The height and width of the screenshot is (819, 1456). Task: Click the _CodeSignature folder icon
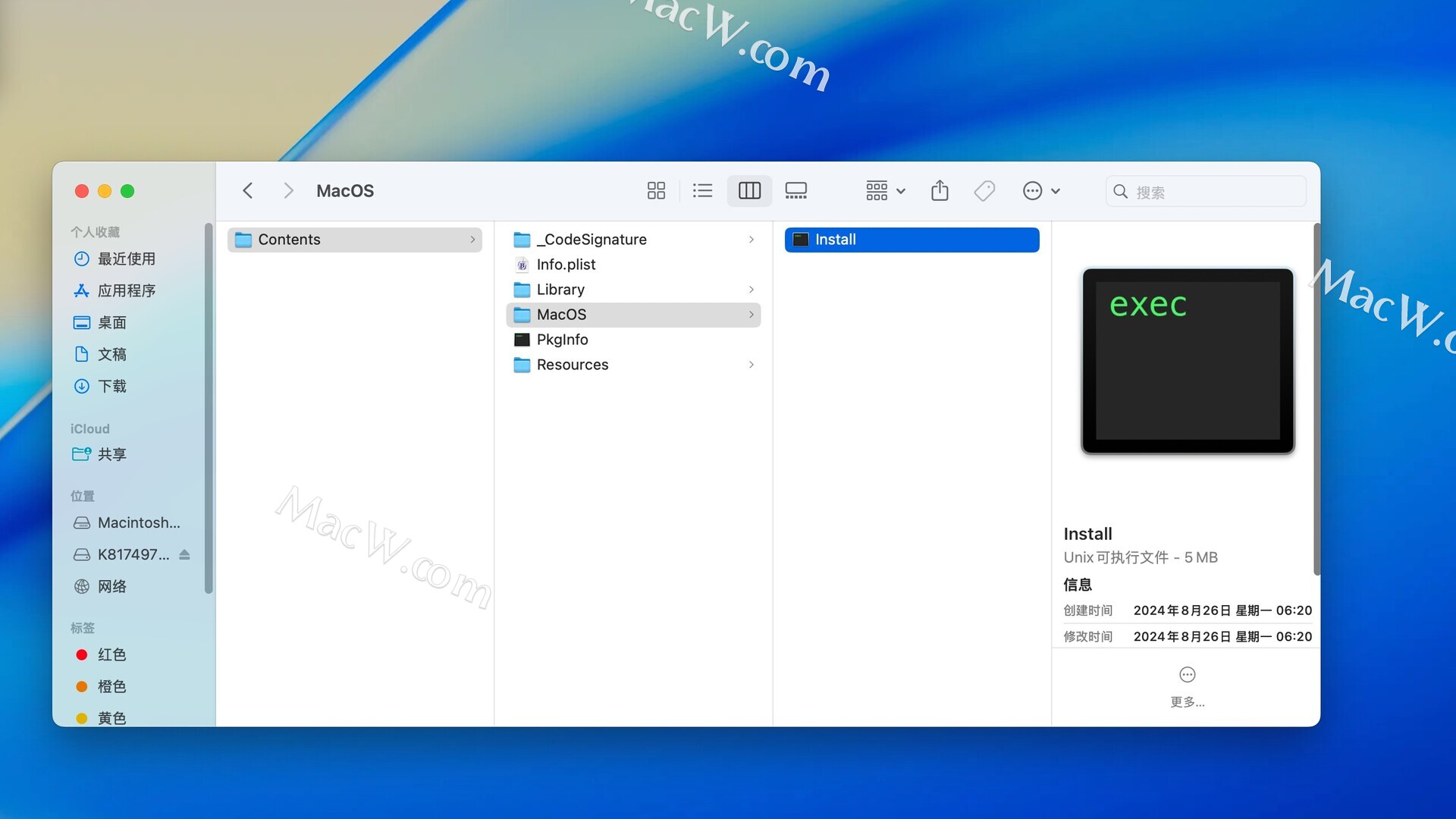pos(522,240)
